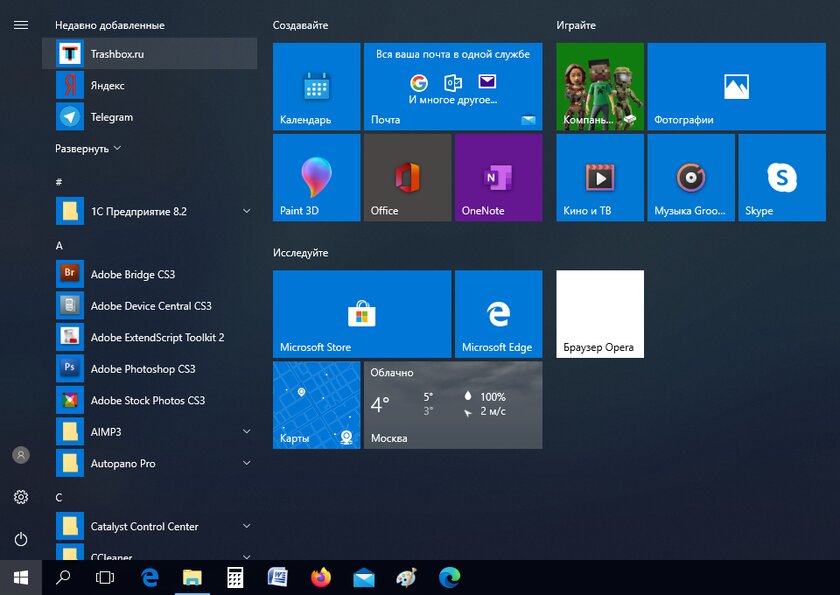Click the Недавно добавленные heading
The height and width of the screenshot is (595, 840).
click(x=110, y=25)
